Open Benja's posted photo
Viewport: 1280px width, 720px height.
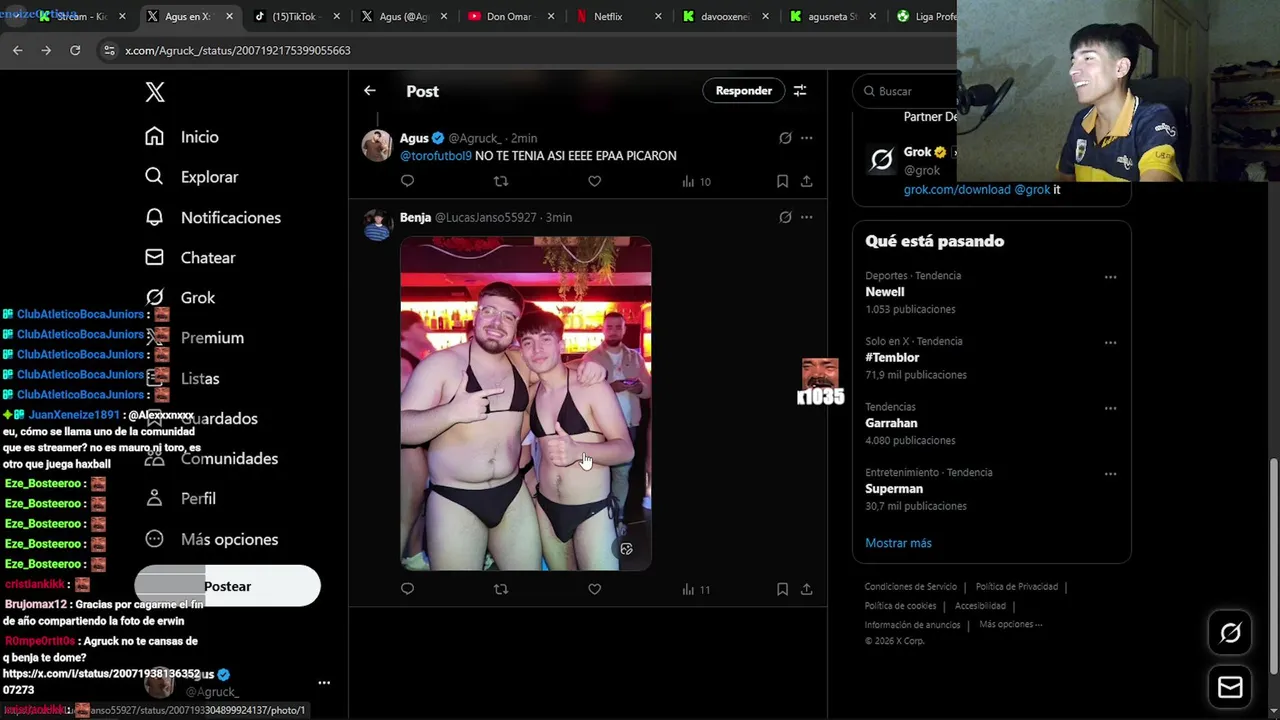pyautogui.click(x=526, y=403)
